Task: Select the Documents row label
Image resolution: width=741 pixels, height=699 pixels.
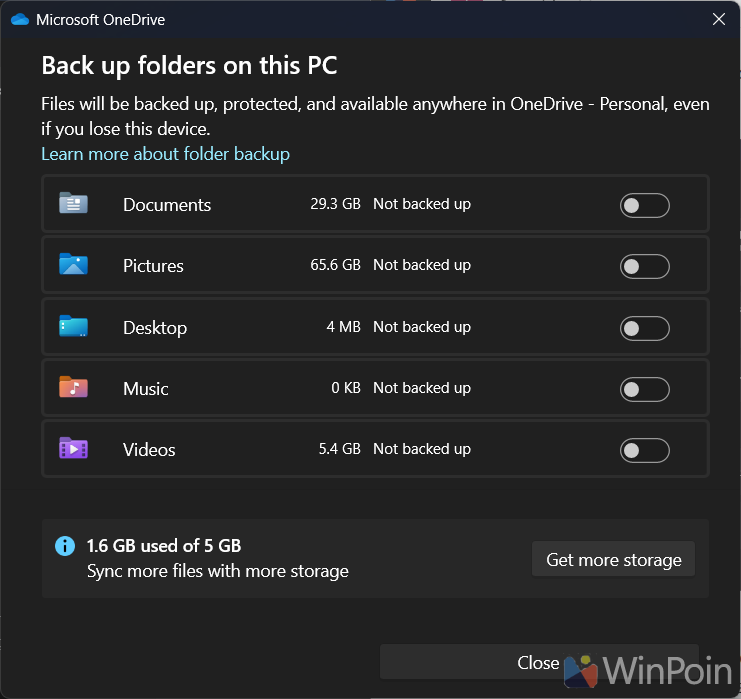Action: tap(167, 205)
